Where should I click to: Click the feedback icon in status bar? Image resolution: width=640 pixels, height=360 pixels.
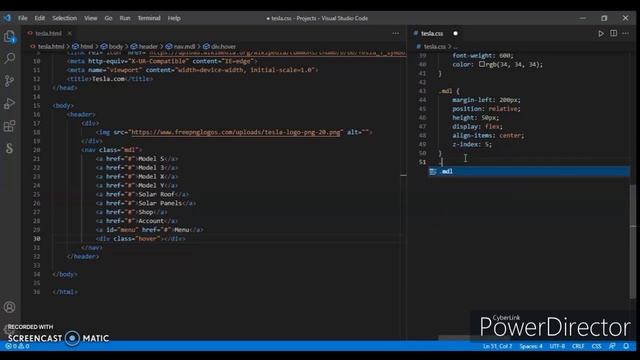tap(612, 346)
